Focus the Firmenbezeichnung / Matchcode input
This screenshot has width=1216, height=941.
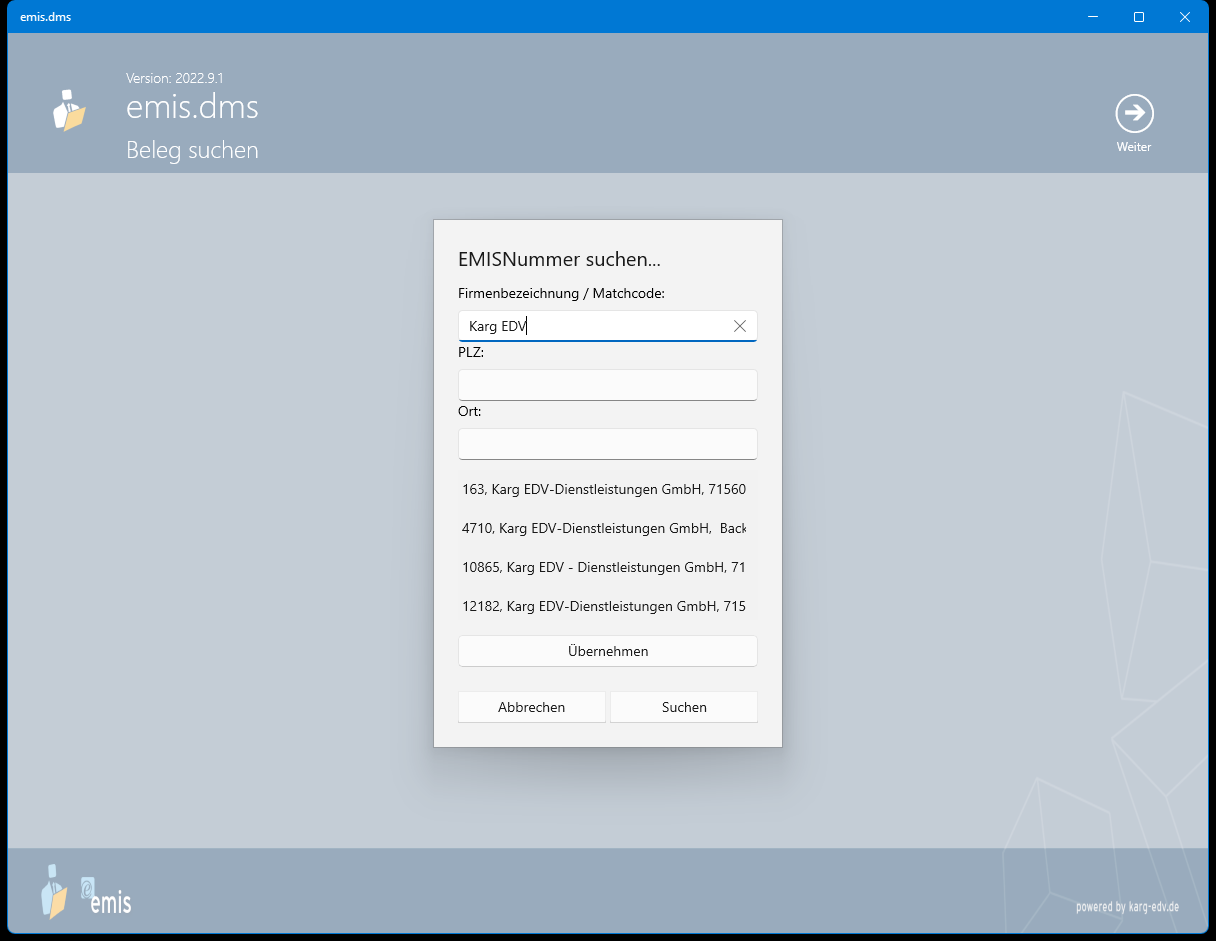(608, 326)
